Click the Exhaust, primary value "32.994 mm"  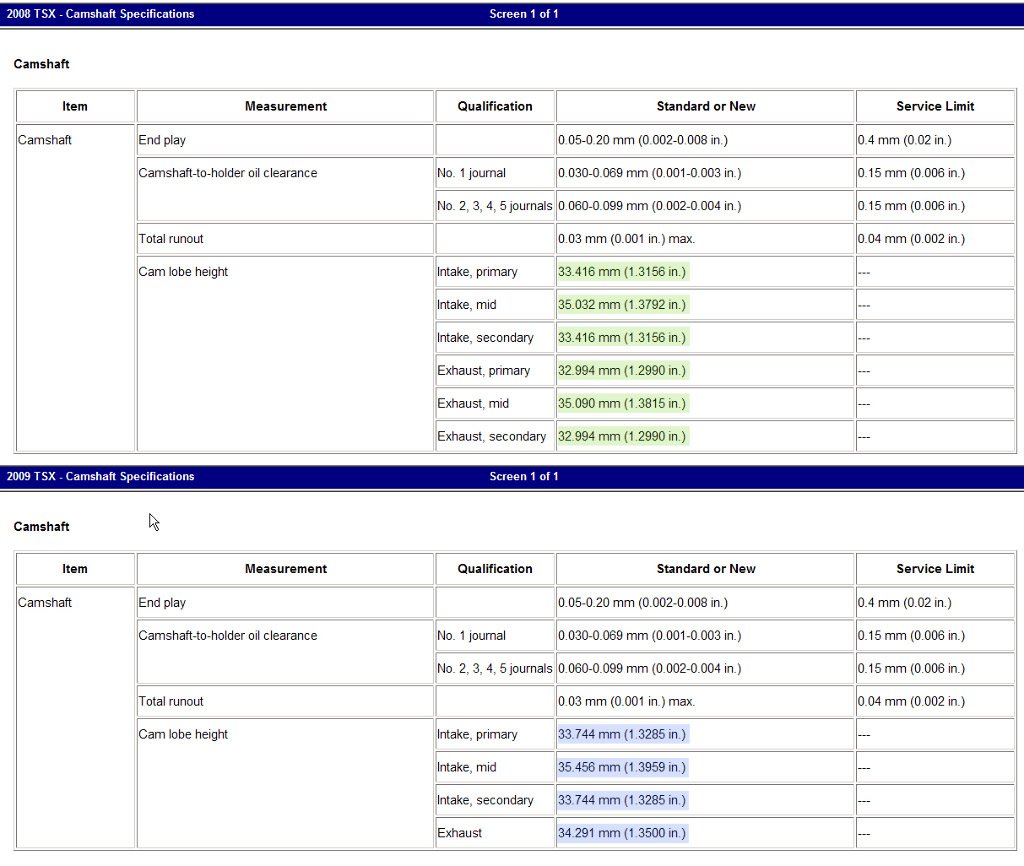click(x=622, y=370)
